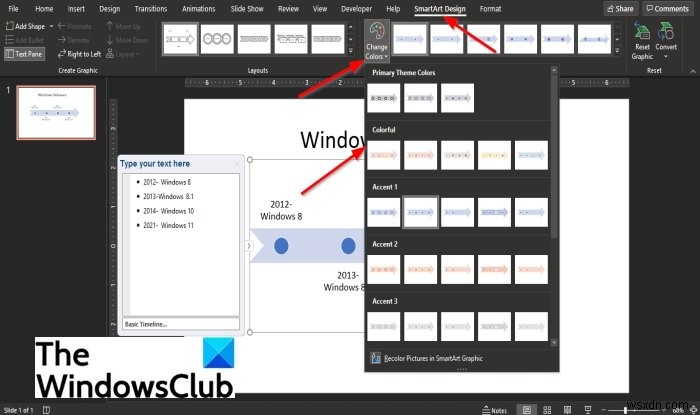The image size is (700, 415).
Task: Select fourth Accent 1 color option
Action: (494, 212)
